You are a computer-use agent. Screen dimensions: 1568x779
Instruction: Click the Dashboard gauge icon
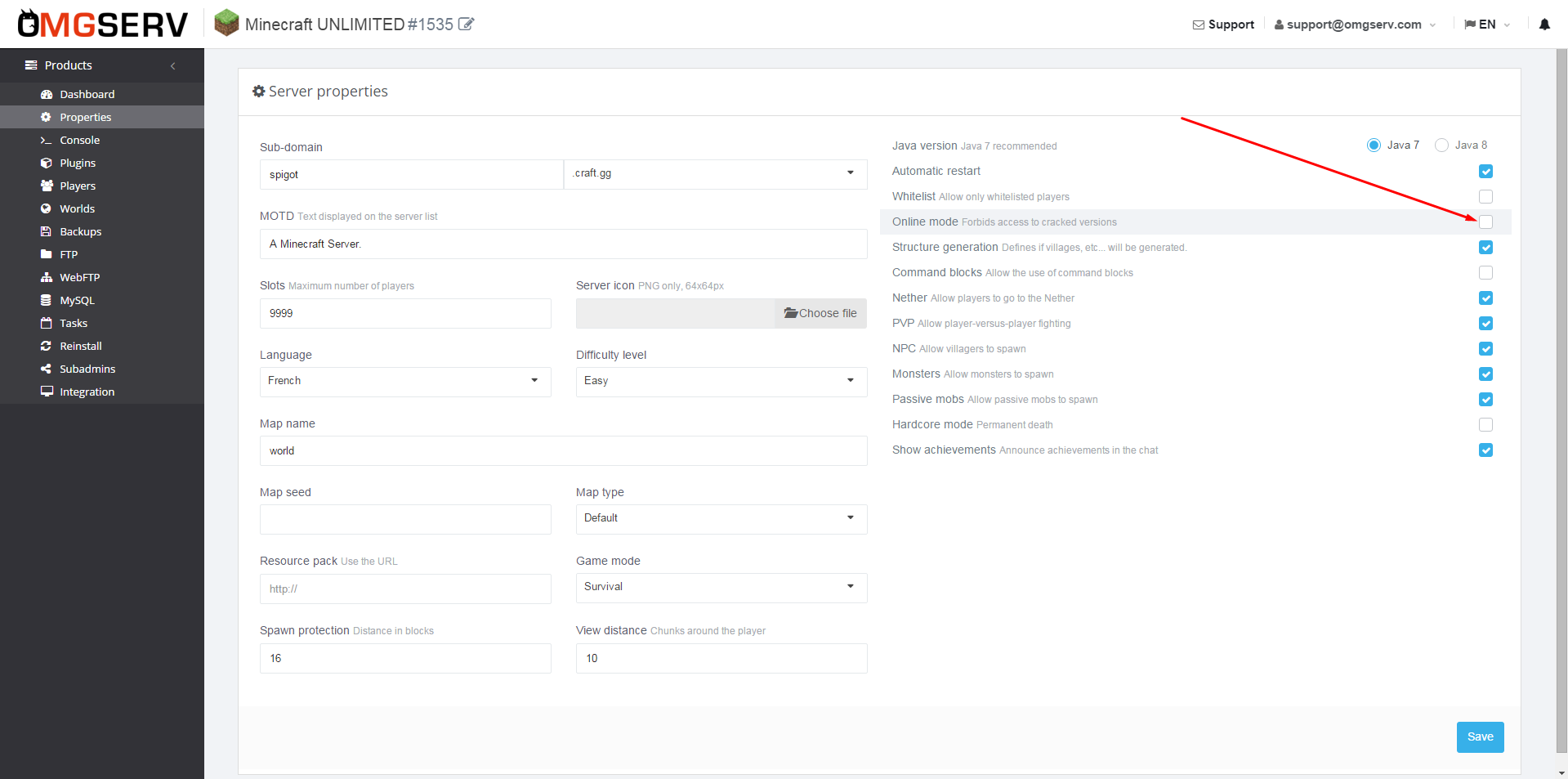click(x=47, y=94)
